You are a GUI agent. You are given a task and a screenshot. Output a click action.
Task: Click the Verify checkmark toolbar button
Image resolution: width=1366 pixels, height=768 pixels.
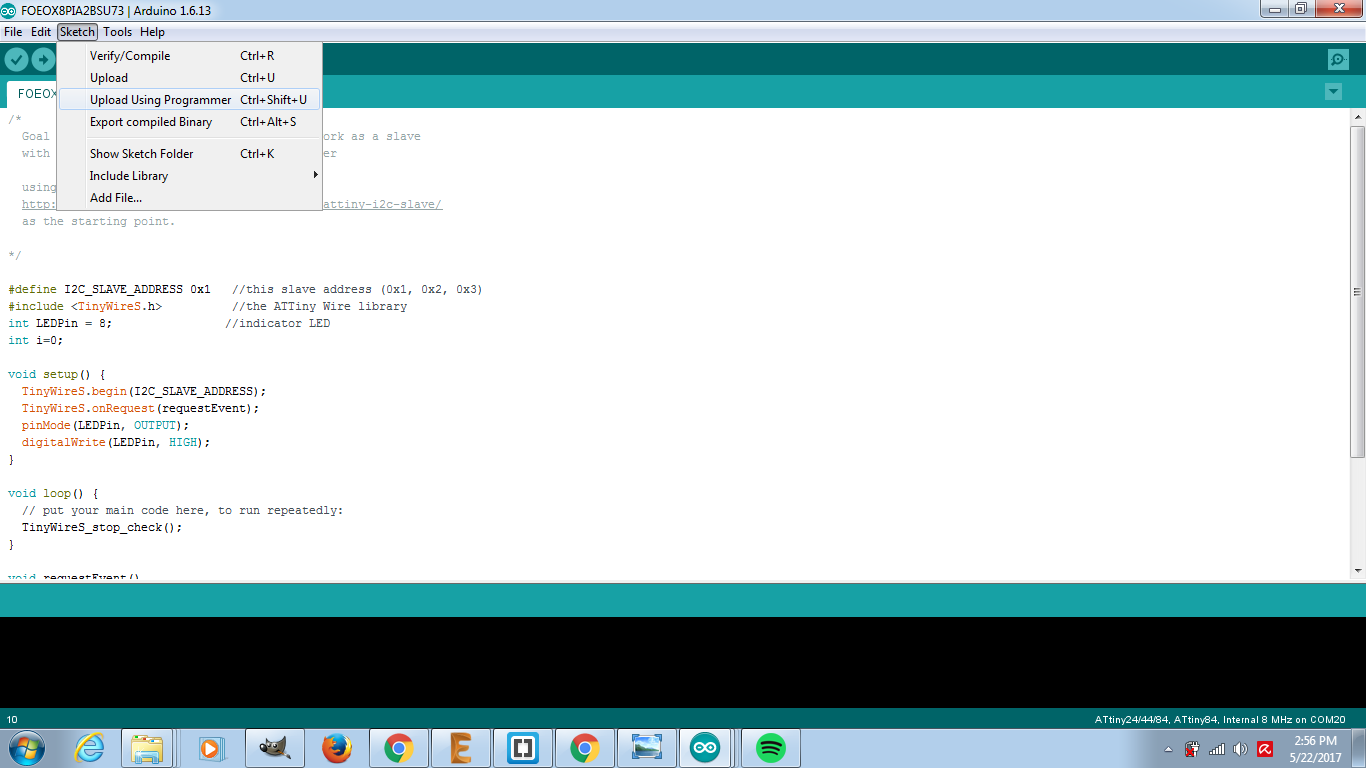click(16, 59)
